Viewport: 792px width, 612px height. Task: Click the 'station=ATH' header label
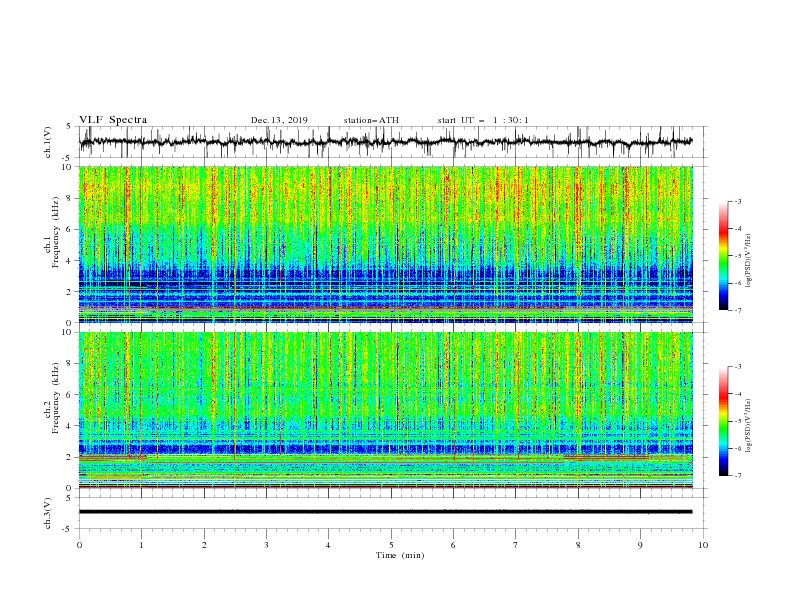tap(371, 120)
